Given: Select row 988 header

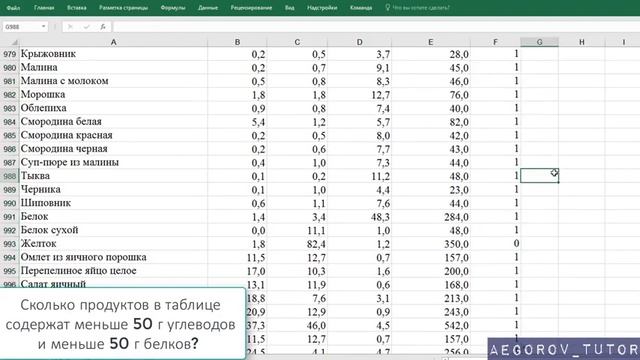Looking at the screenshot, I should [9, 176].
